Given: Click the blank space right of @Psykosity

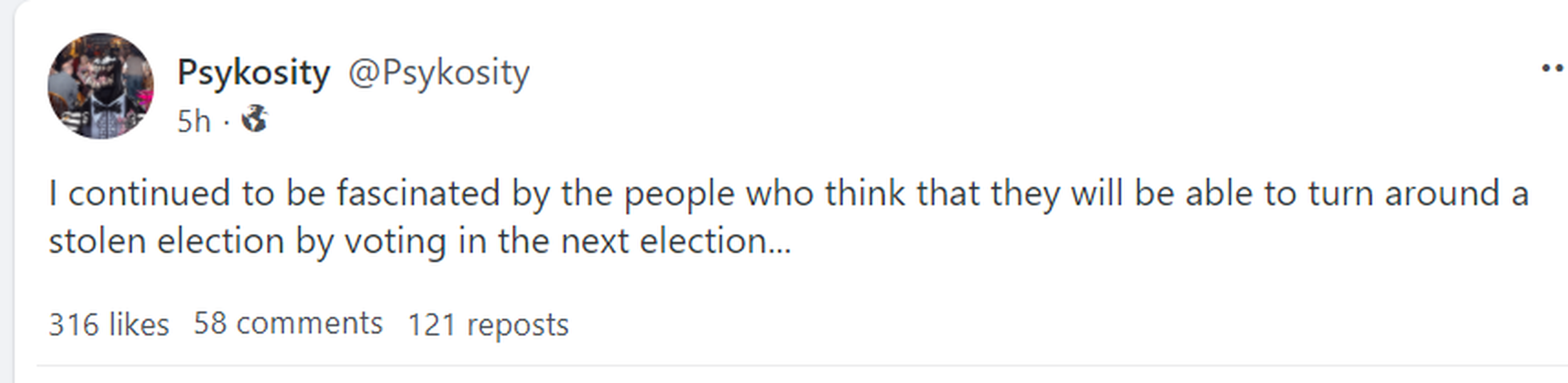Looking at the screenshot, I should (x=974, y=73).
